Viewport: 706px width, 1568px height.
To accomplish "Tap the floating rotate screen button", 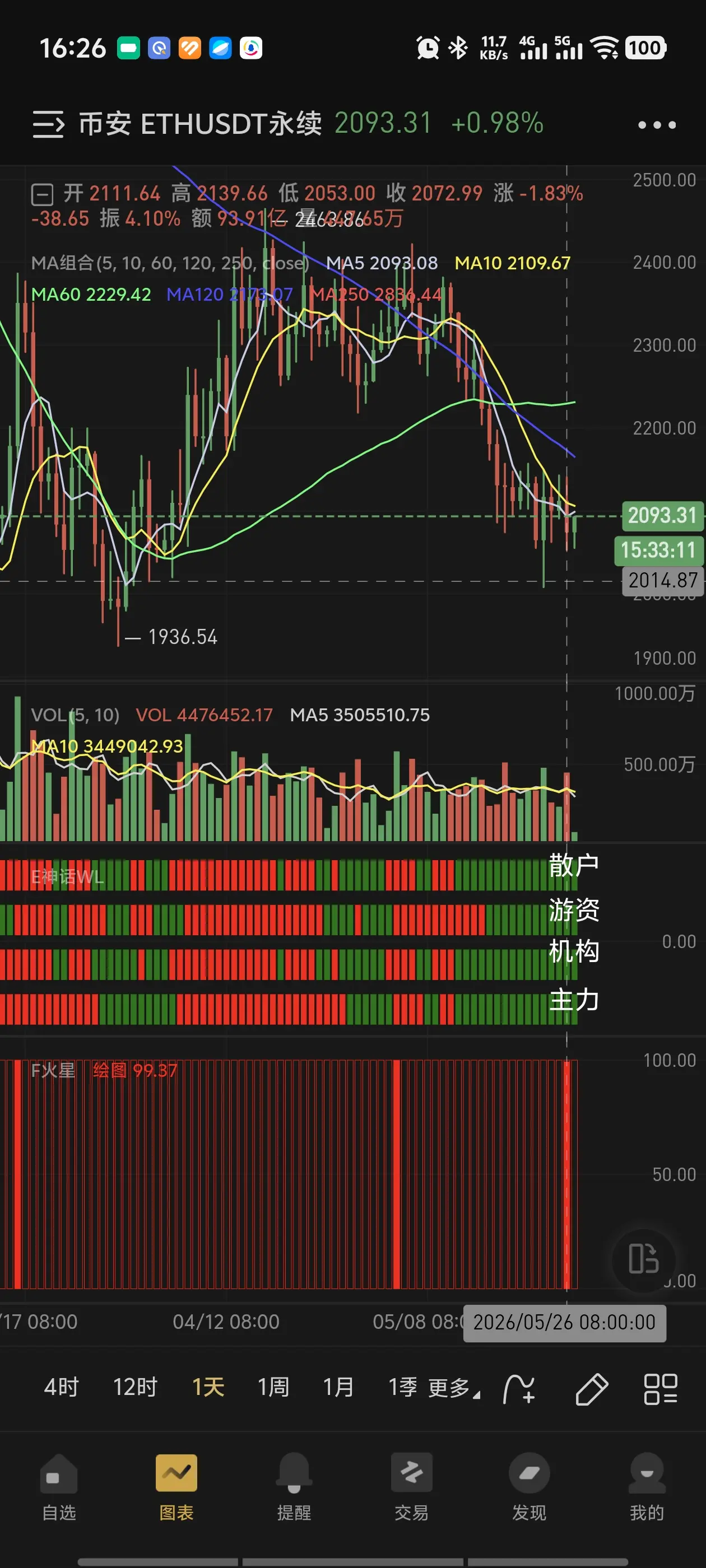I will (644, 1259).
